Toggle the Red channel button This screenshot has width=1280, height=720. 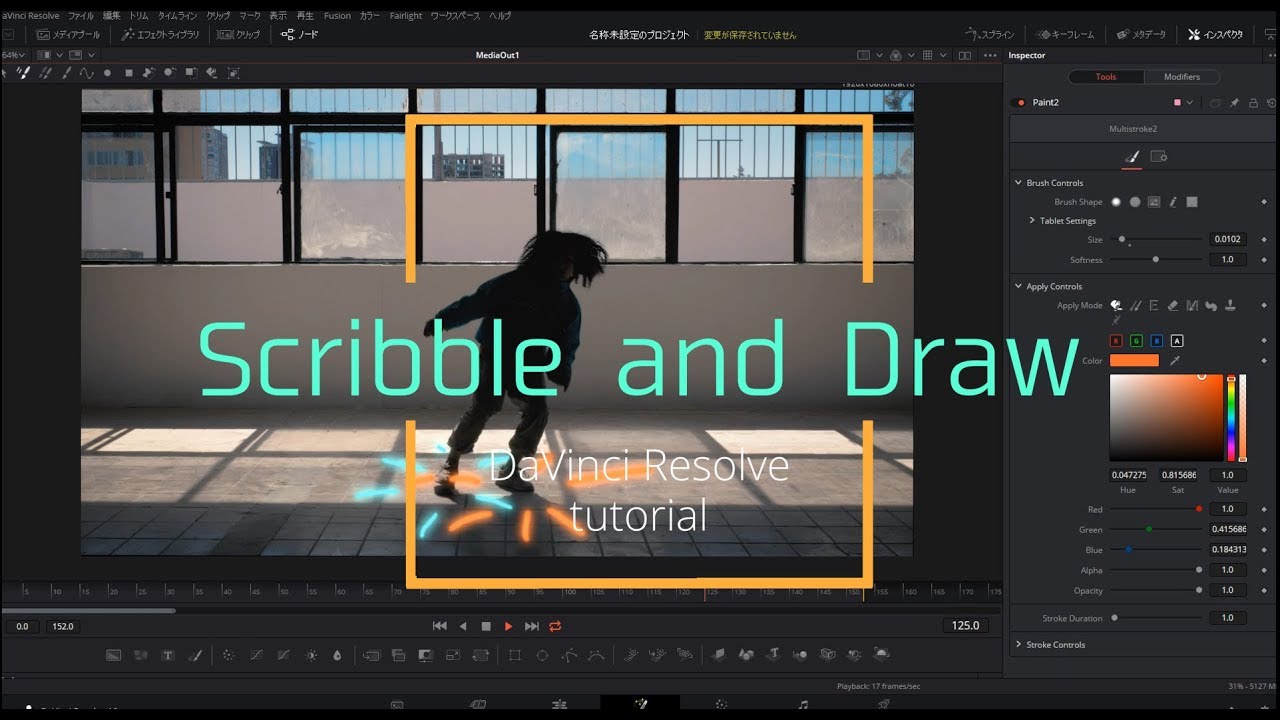[x=1117, y=341]
